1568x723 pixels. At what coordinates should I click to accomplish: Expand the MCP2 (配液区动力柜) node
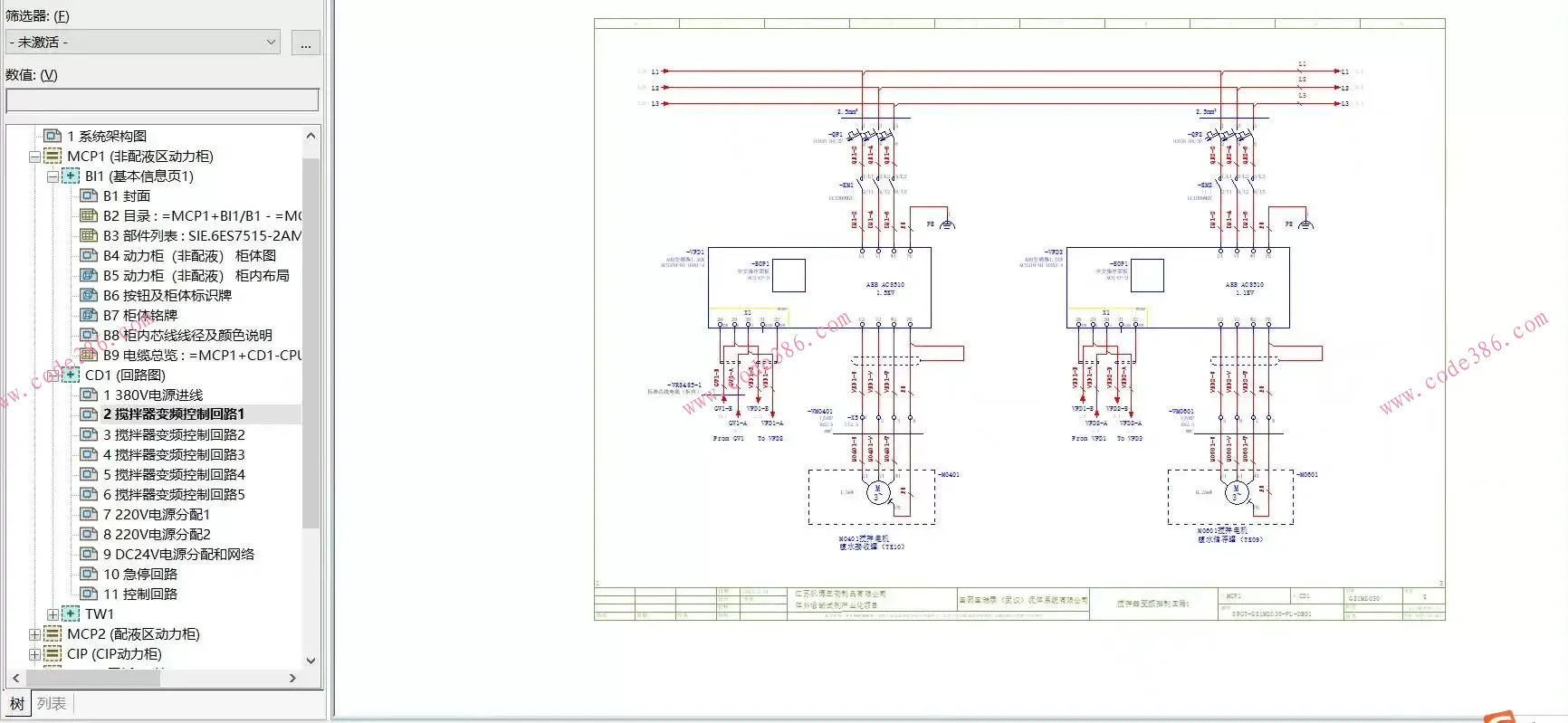click(34, 634)
